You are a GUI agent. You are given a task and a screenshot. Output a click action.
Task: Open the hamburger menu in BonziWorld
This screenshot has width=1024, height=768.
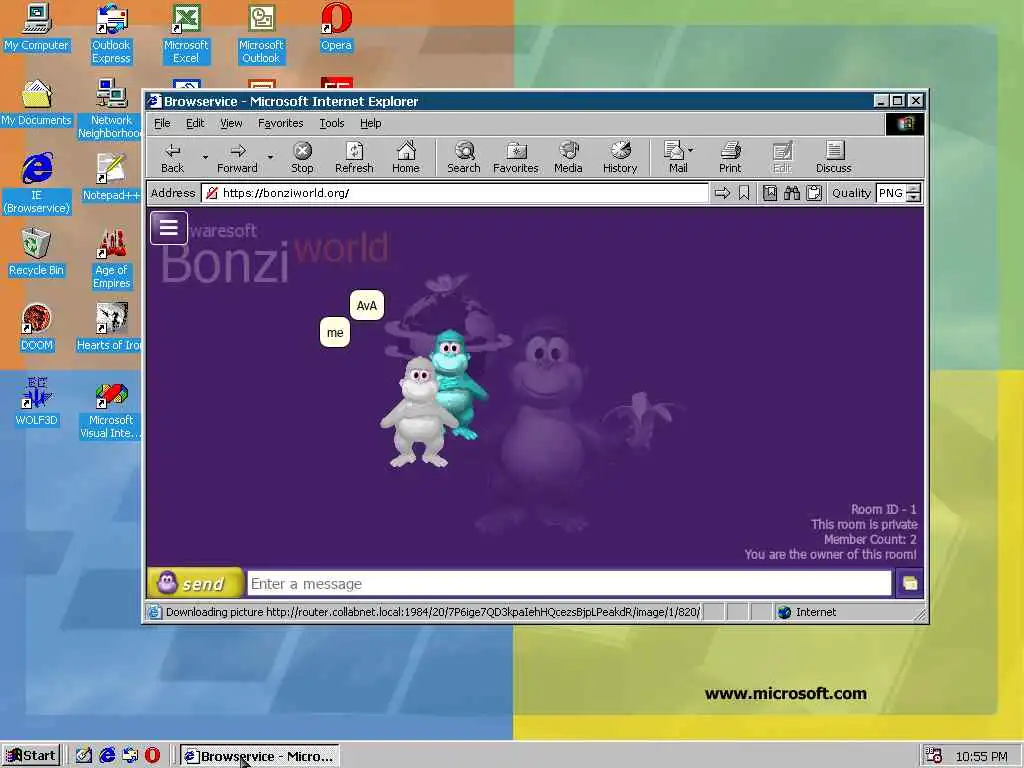168,228
